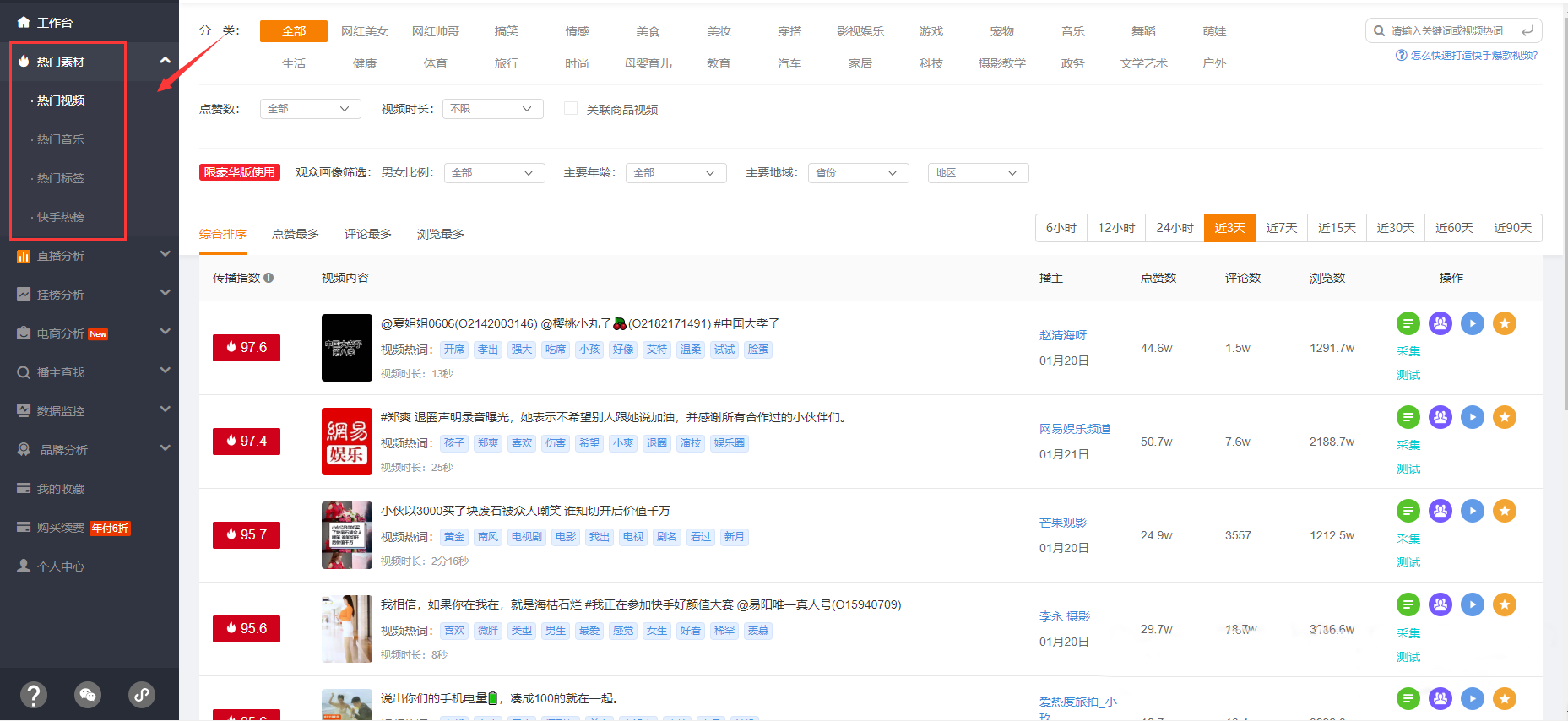Image resolution: width=1568 pixels, height=721 pixels.
Task: Click the 挂榜分析 sidebar icon
Action: pyautogui.click(x=24, y=295)
